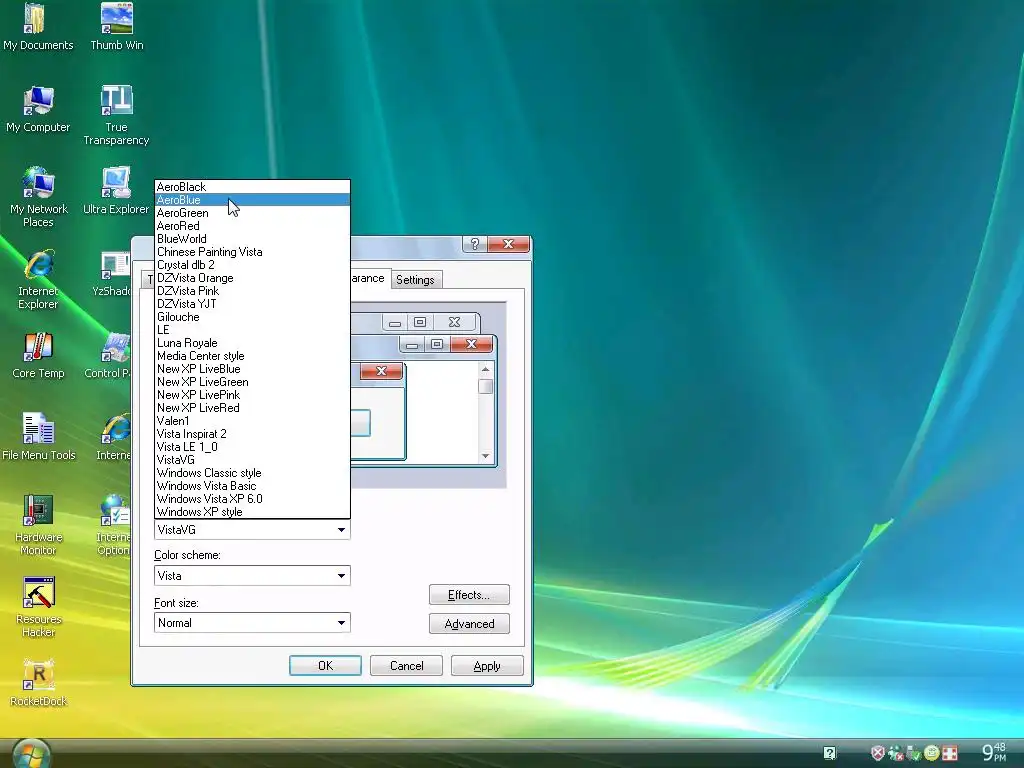Select New XP LivePink style
The width and height of the screenshot is (1024, 768).
click(x=252, y=395)
